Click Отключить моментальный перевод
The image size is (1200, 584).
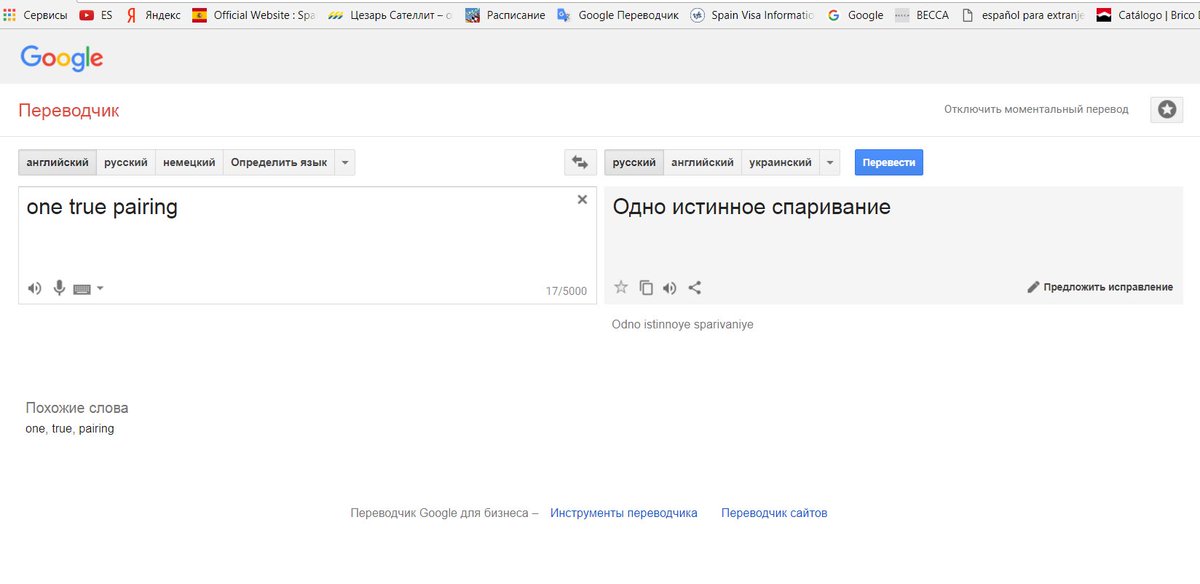[1036, 110]
